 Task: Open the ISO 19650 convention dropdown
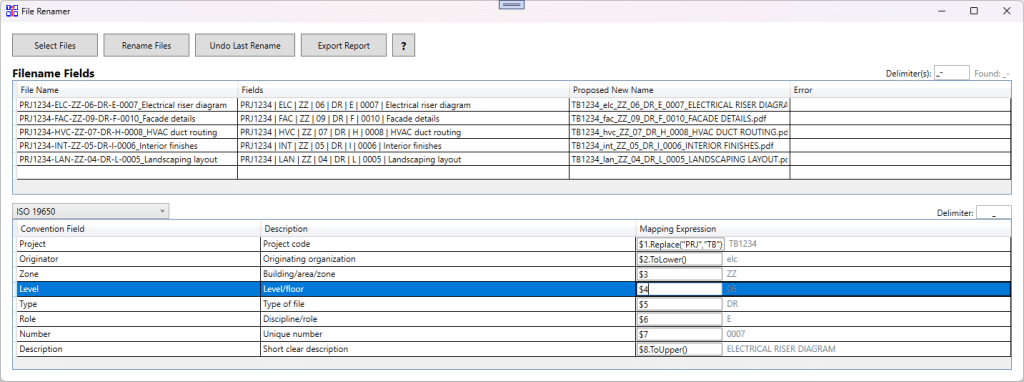pyautogui.click(x=91, y=212)
